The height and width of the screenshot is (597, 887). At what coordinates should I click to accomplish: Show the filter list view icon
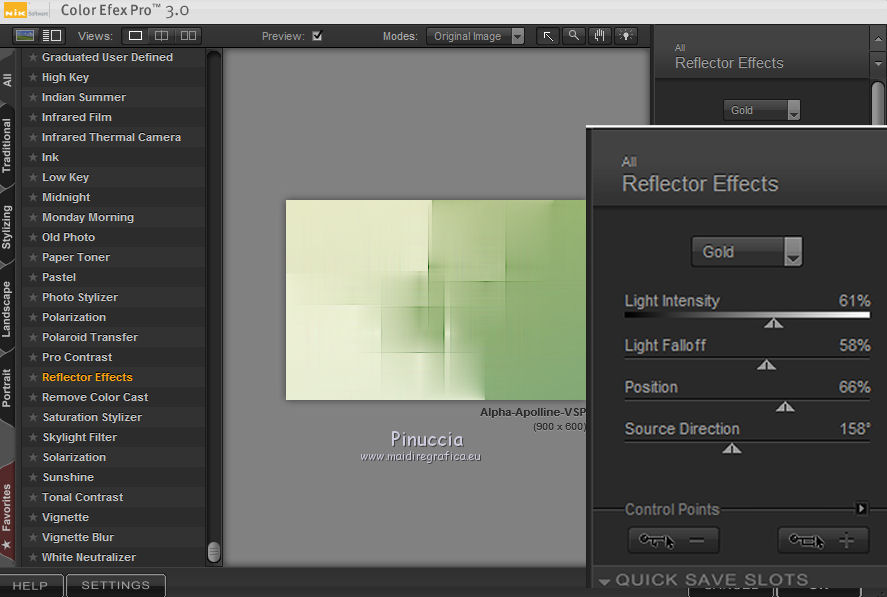(x=52, y=36)
